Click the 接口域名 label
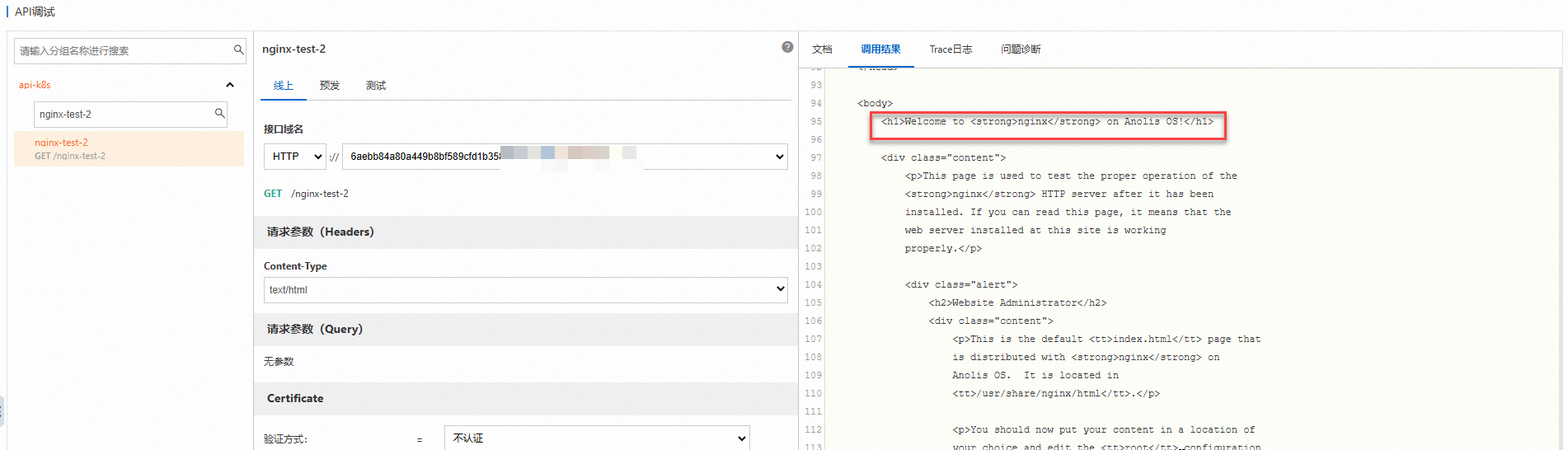1568x450 pixels. 284,129
